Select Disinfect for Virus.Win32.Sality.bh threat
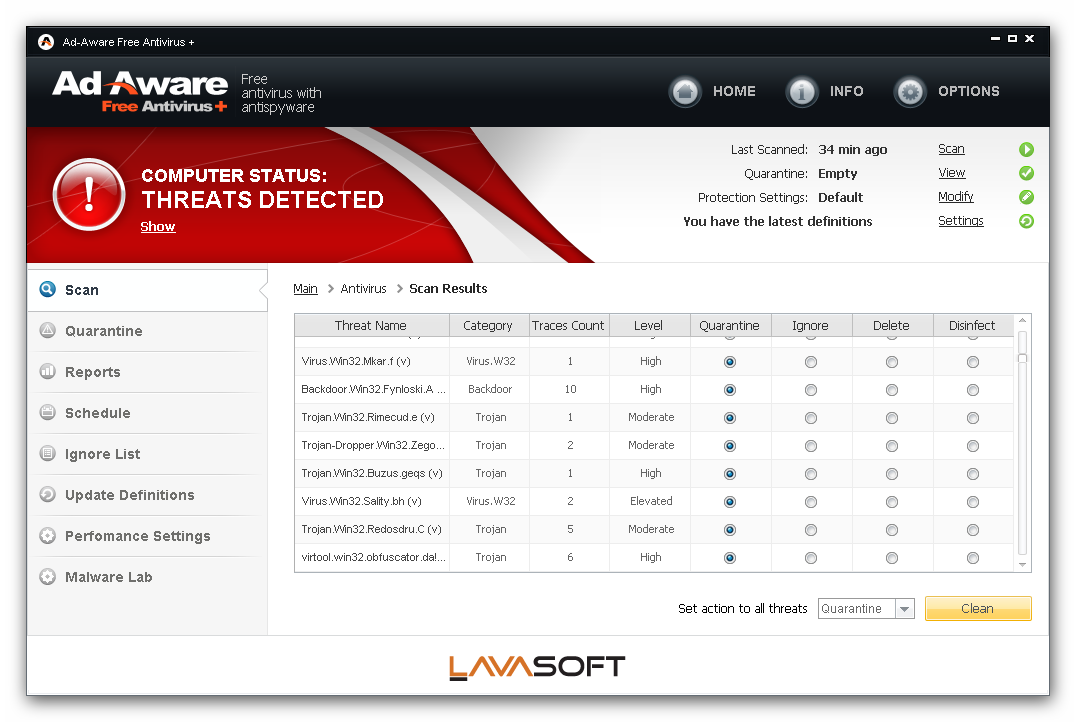Image resolution: width=1076 pixels, height=722 pixels. pyautogui.click(x=973, y=502)
